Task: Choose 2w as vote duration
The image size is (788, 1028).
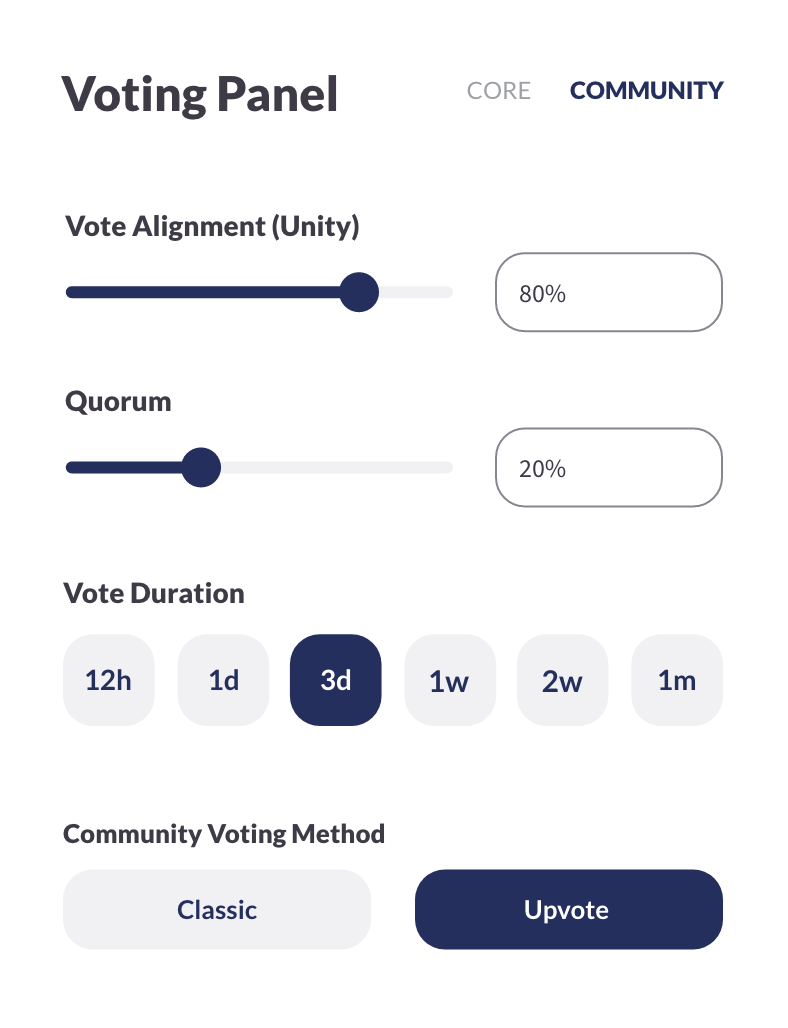Action: (562, 680)
